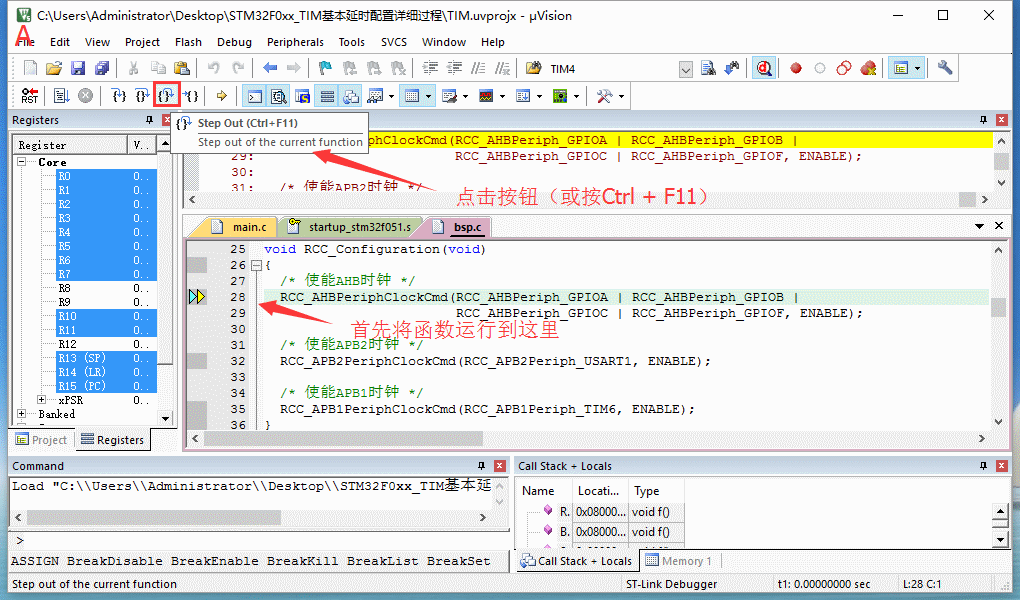Open the Edit menu
The width and height of the screenshot is (1020, 600).
click(x=60, y=42)
